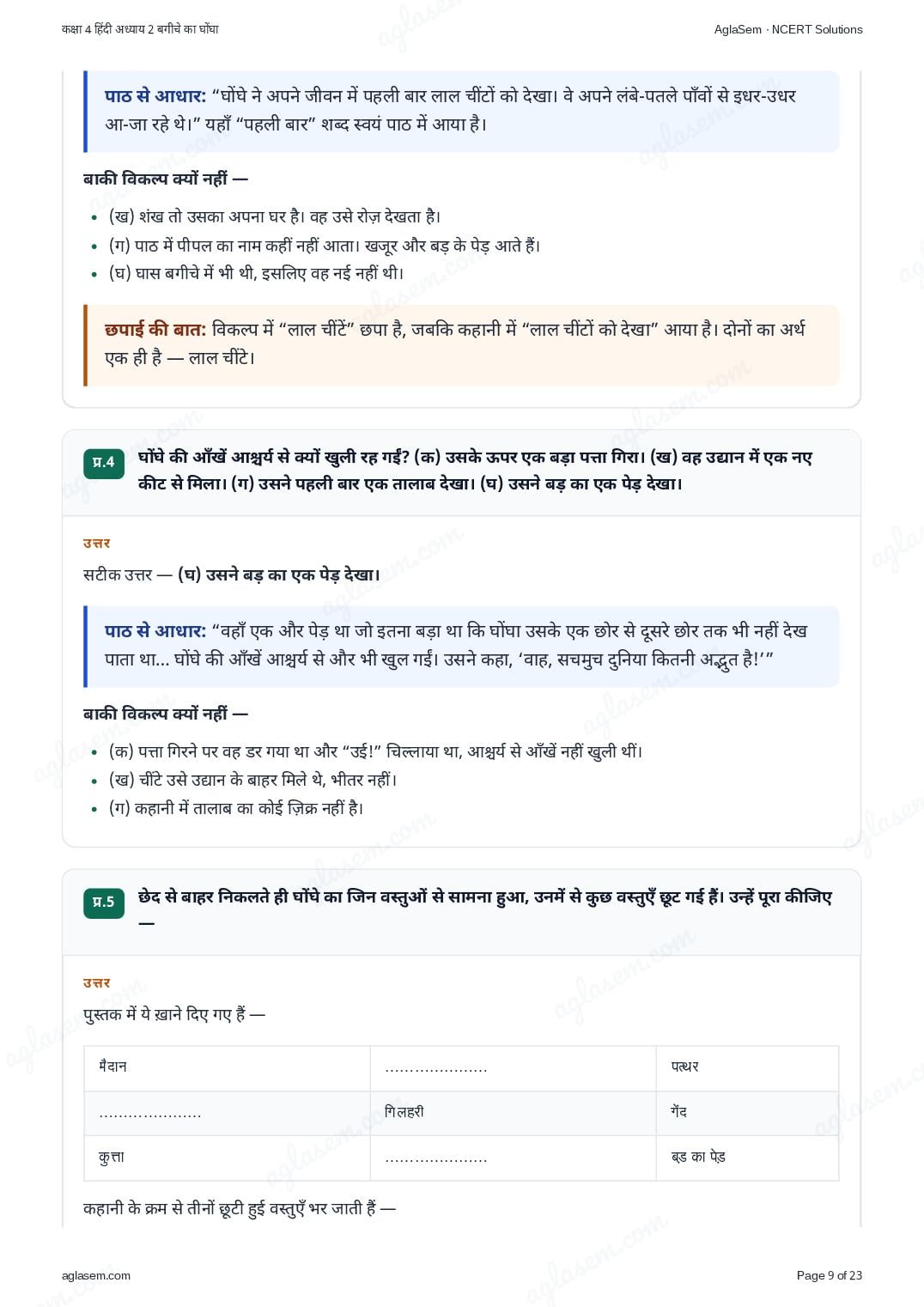
Task: Click the गिलहरी table cell
Action: (x=513, y=1113)
